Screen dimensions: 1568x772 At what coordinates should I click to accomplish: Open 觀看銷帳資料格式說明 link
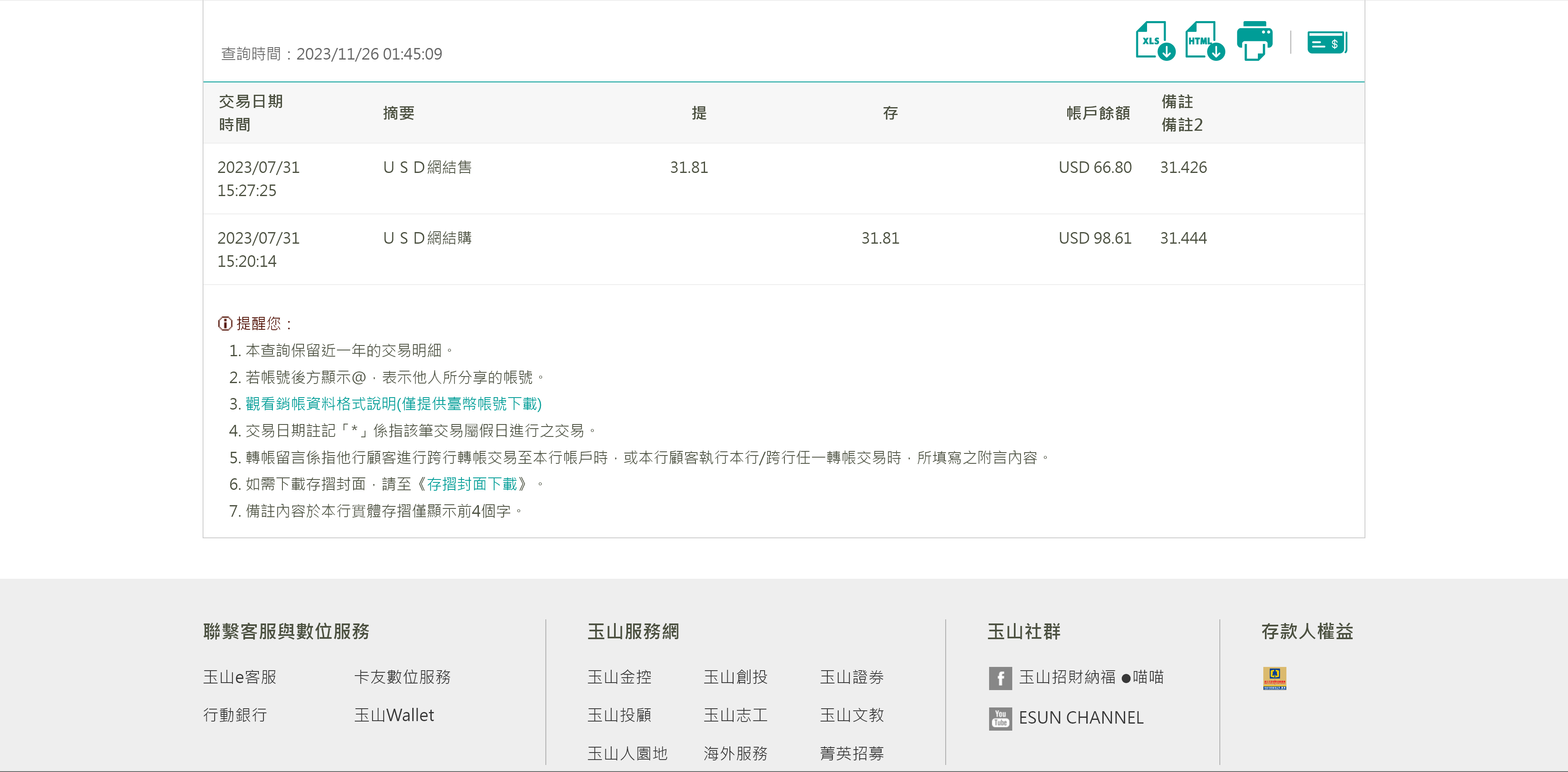coord(393,404)
